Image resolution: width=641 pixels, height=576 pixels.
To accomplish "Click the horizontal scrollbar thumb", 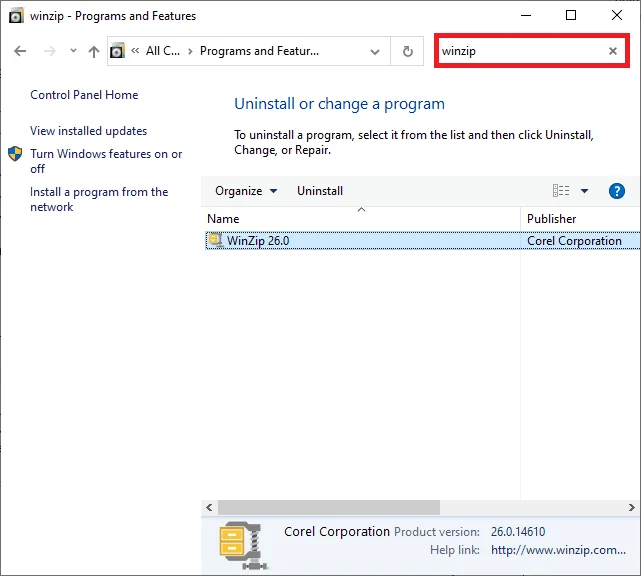I will pyautogui.click(x=329, y=508).
